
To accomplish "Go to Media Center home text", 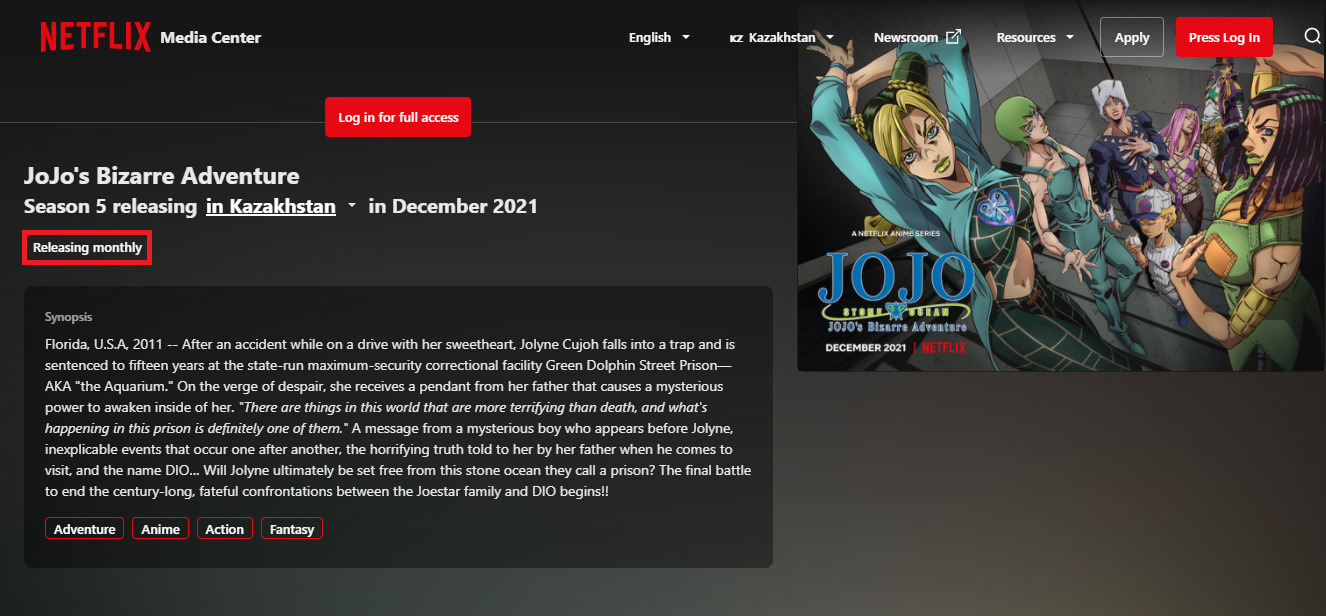I will click(x=210, y=37).
